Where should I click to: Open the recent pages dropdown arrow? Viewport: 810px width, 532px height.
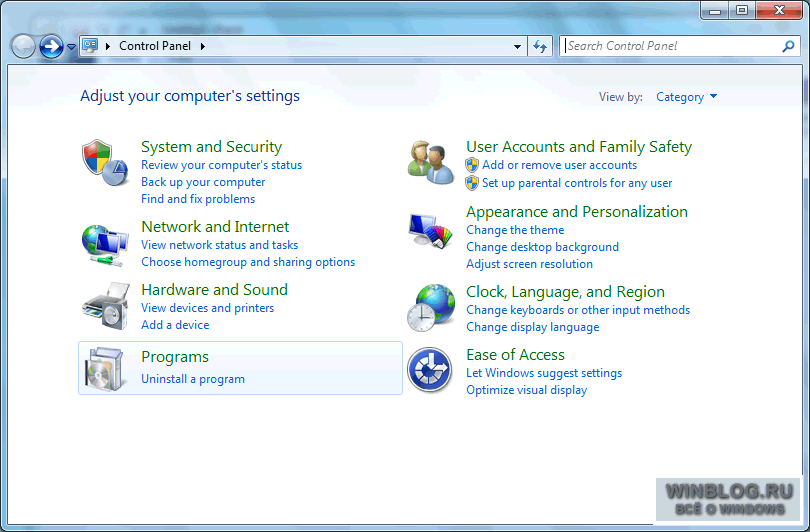[x=71, y=47]
